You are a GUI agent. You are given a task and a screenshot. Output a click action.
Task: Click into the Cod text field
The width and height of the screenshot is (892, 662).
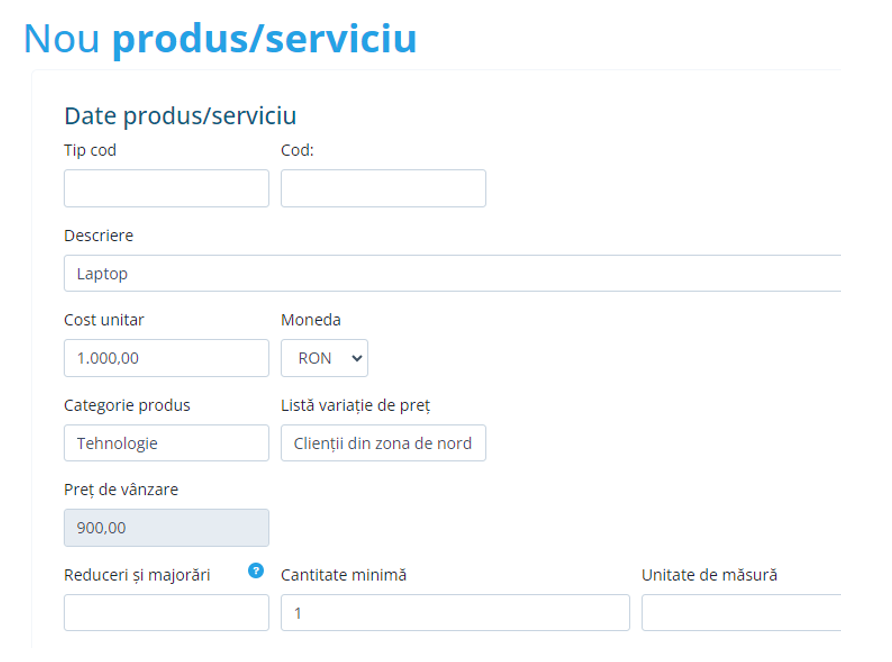coord(383,188)
